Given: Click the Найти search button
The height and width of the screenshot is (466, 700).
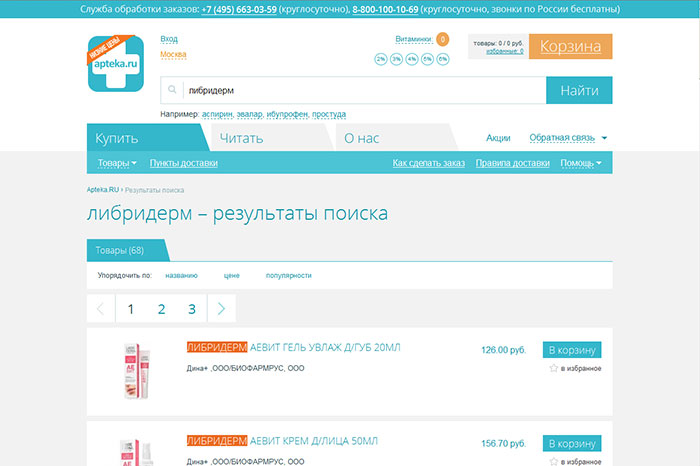Looking at the screenshot, I should tap(579, 90).
